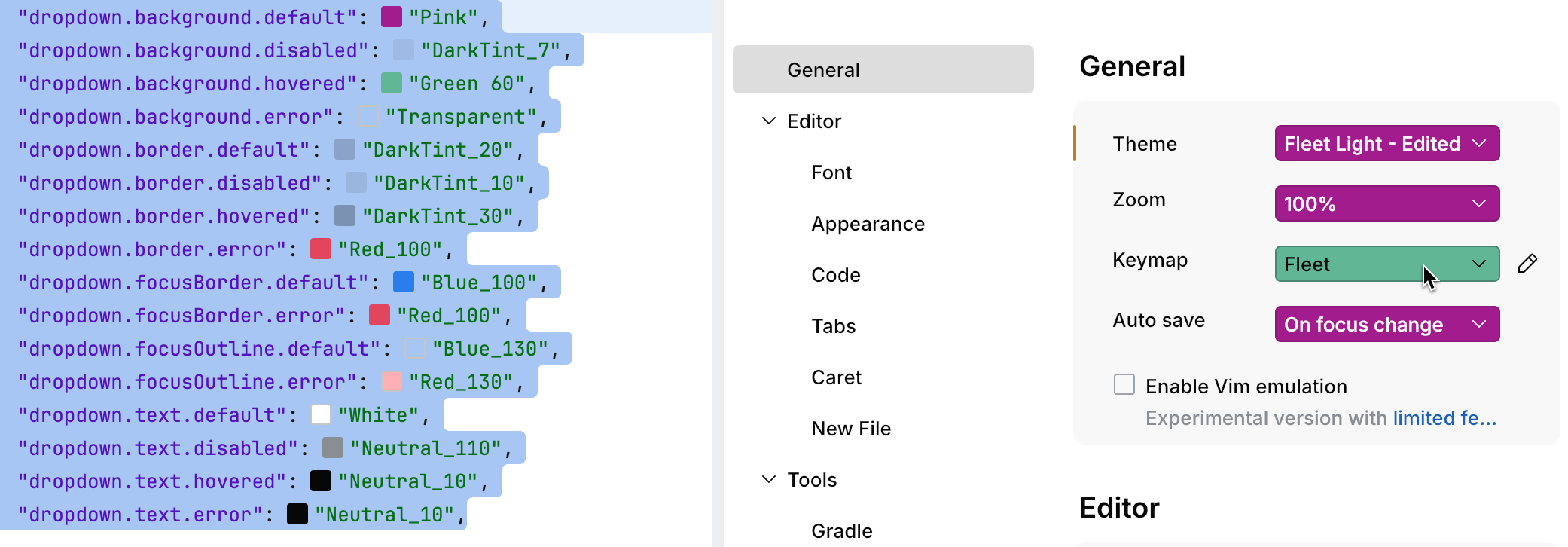Open the Theme dropdown showing Fleet Light - Edited
This screenshot has height=547, width=1568.
click(x=1386, y=143)
